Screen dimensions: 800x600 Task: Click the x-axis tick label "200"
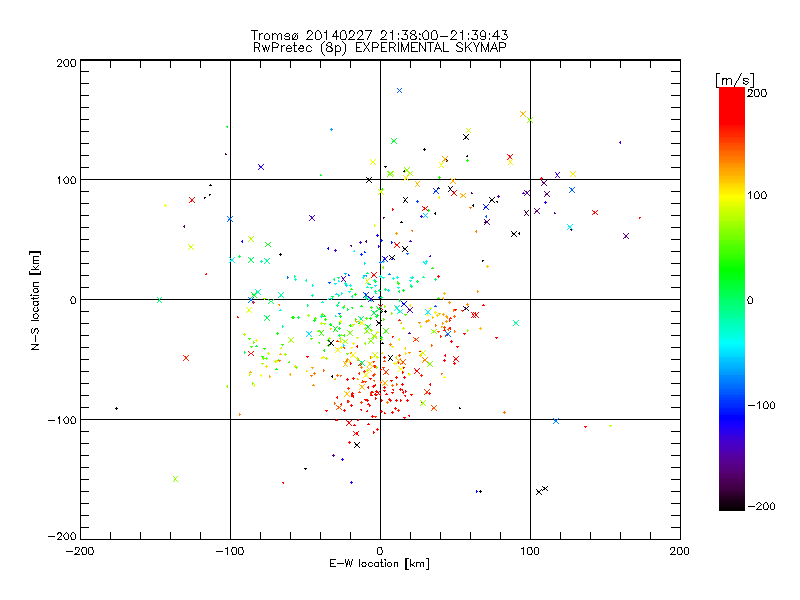click(680, 551)
